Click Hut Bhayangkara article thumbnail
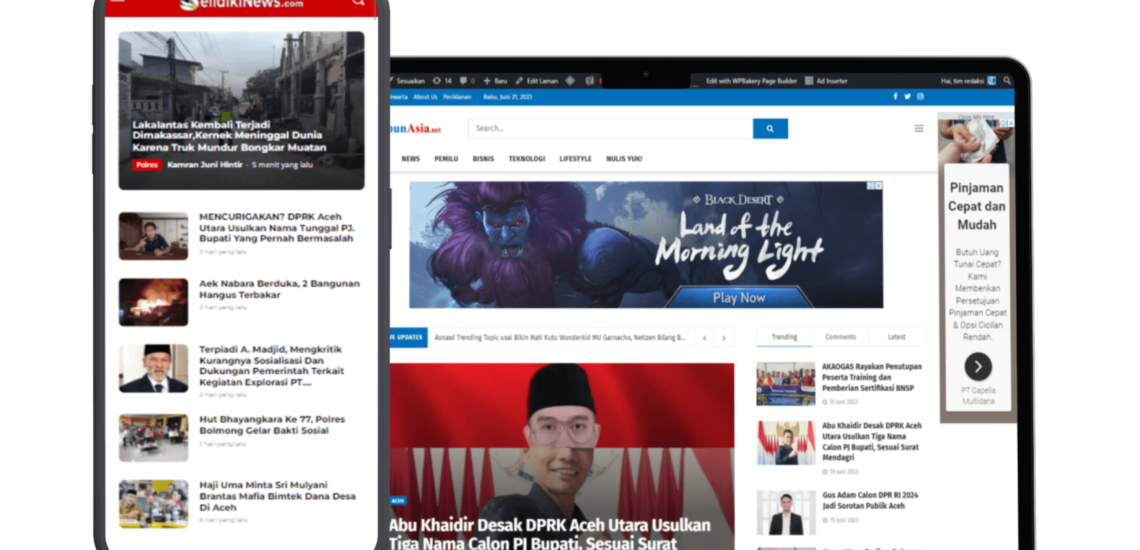 [153, 438]
